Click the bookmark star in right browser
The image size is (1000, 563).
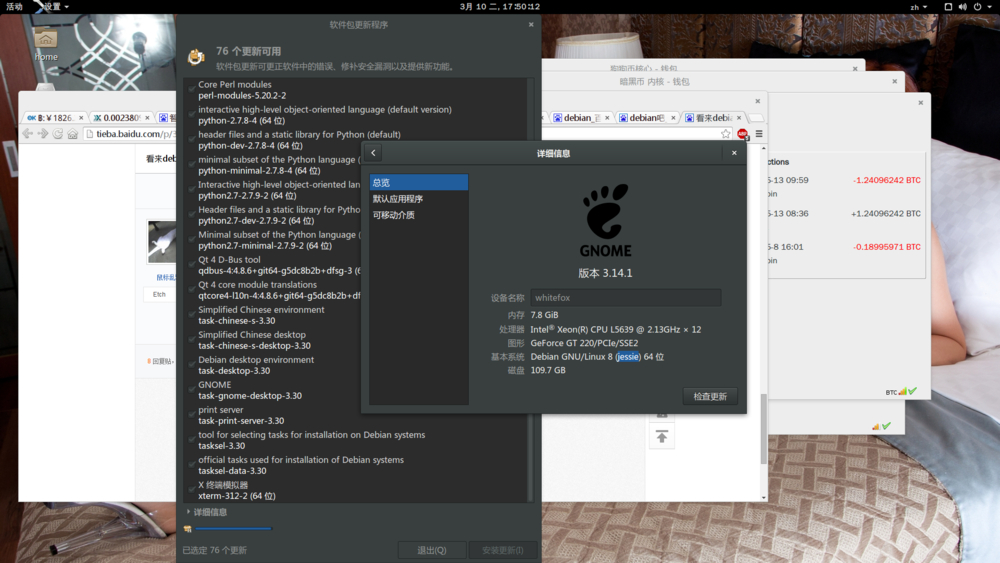(x=726, y=134)
